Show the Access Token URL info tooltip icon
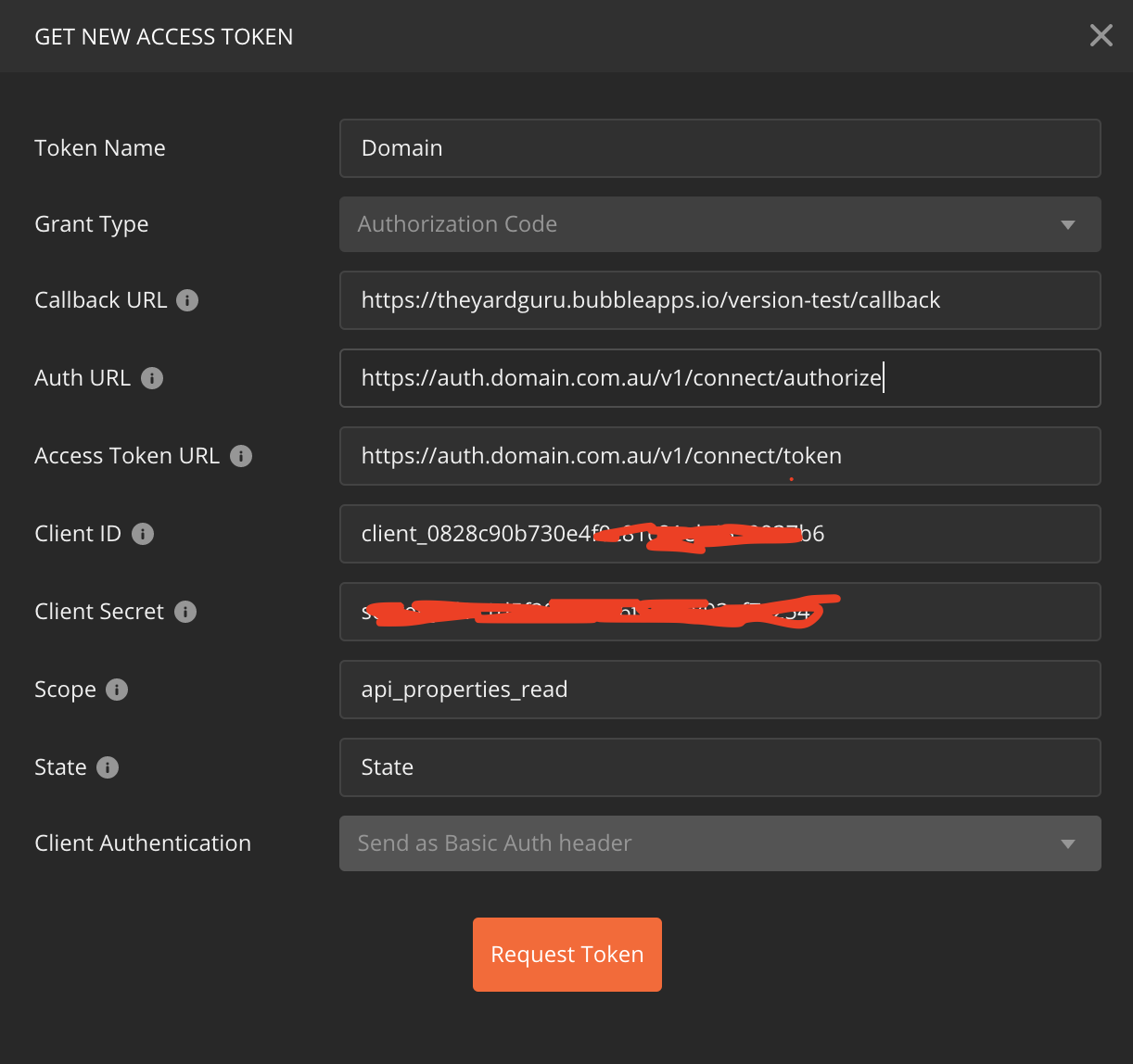The image size is (1133, 1064). click(x=241, y=456)
